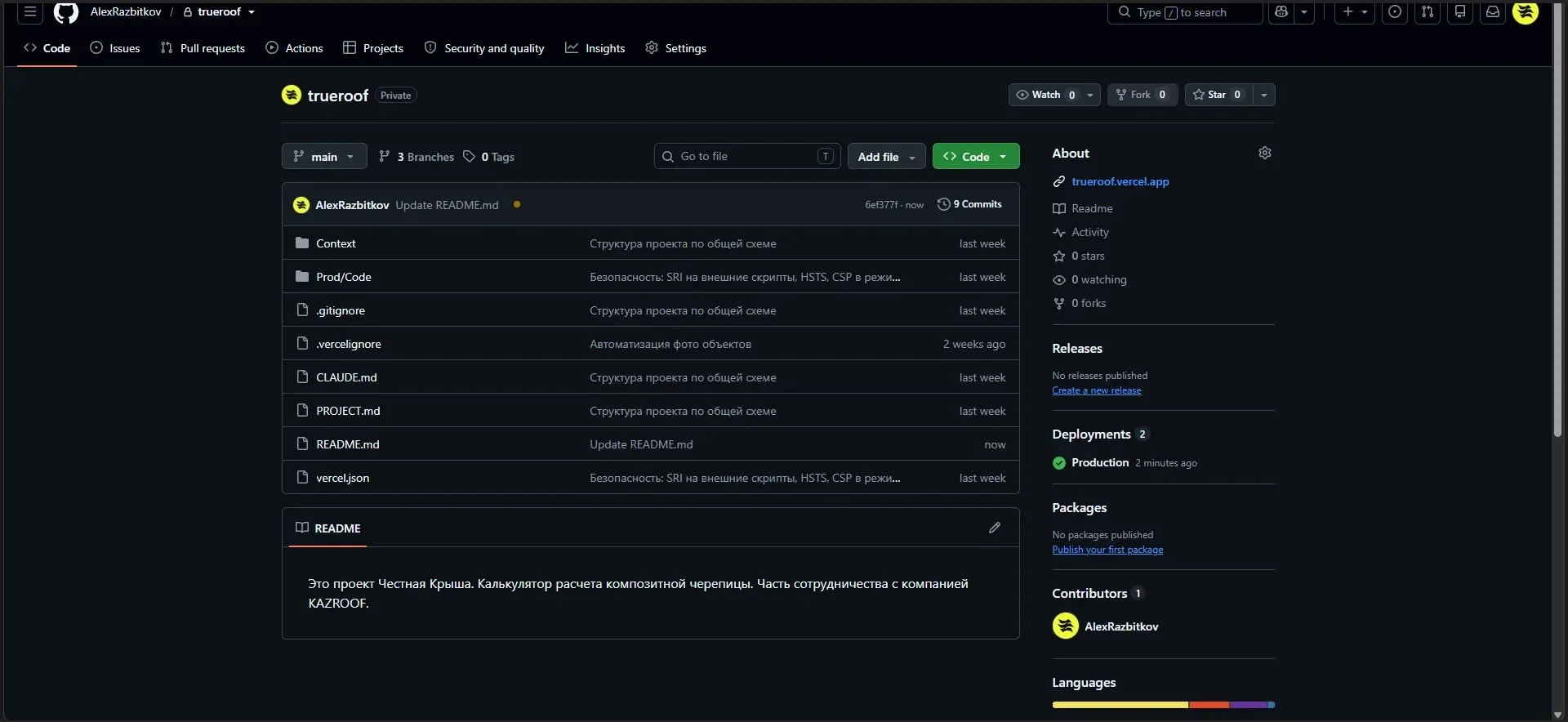The image size is (1568, 722).
Task: Star the trueroof repository
Action: [1218, 95]
